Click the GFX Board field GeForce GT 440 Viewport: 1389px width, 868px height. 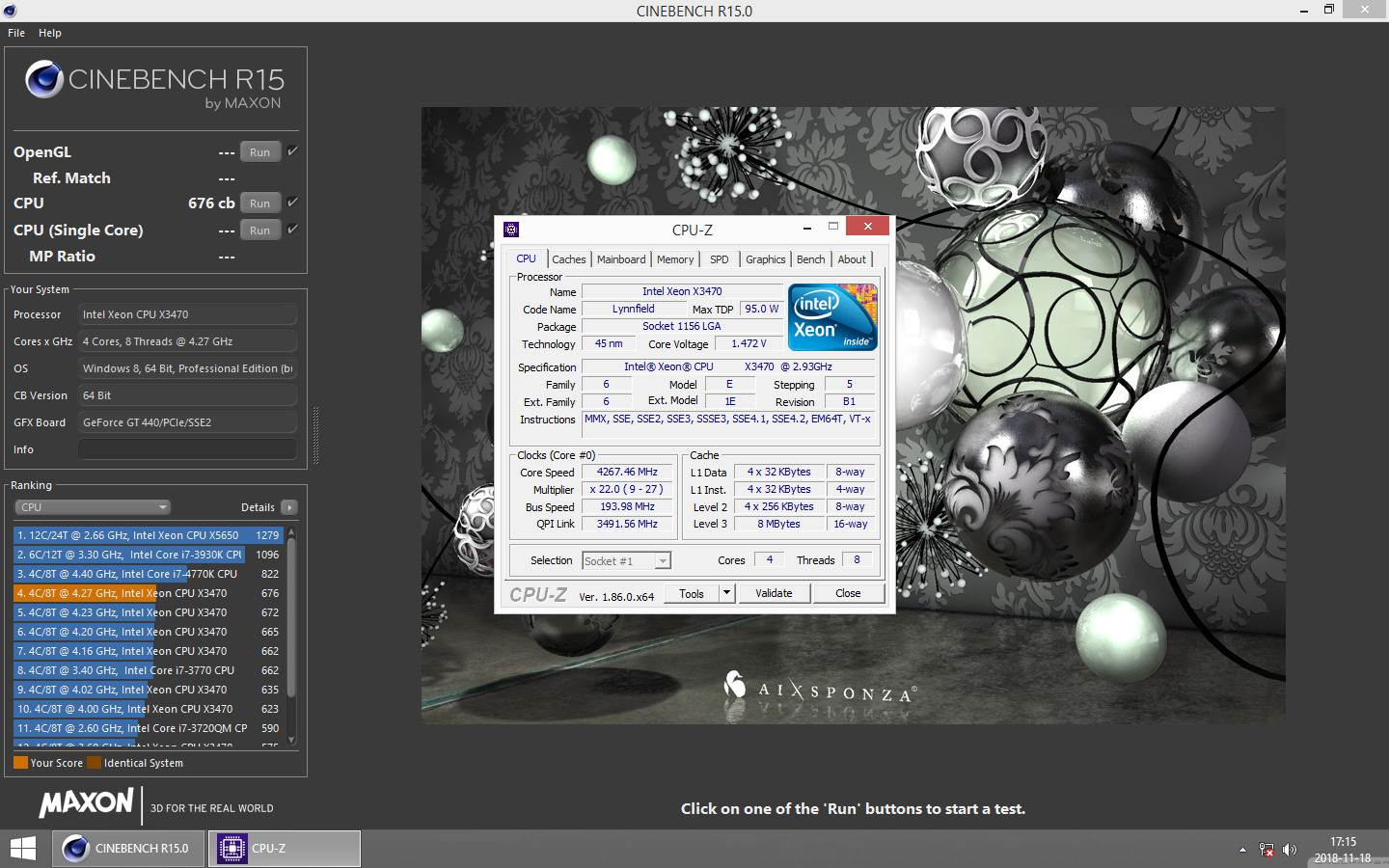click(188, 422)
